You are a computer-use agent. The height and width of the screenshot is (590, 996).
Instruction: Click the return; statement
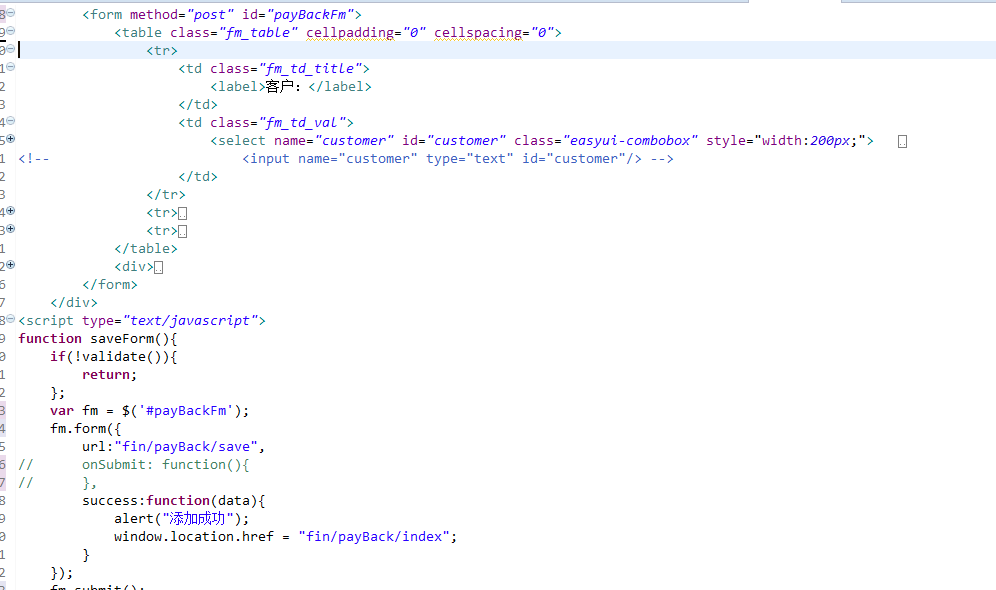109,375
